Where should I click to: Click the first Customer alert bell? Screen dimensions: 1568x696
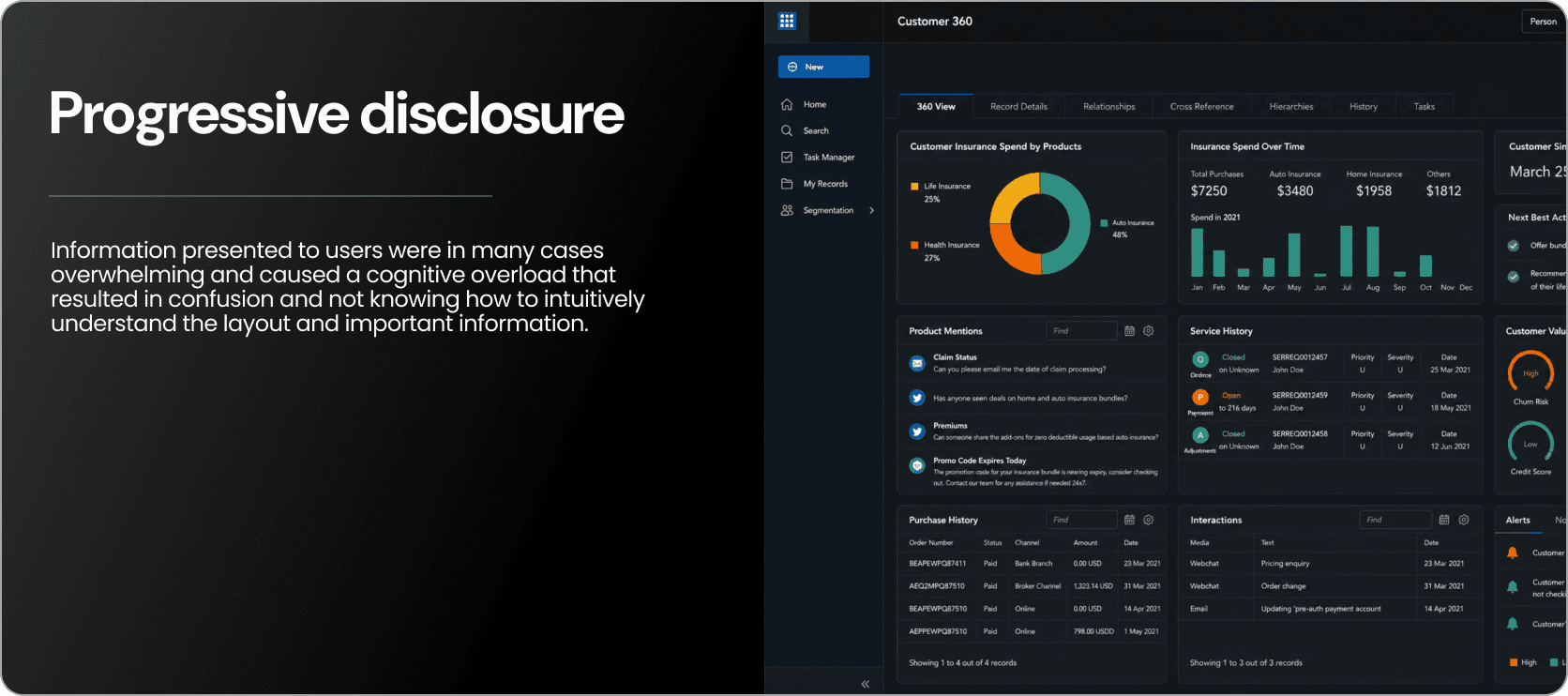click(x=1512, y=553)
